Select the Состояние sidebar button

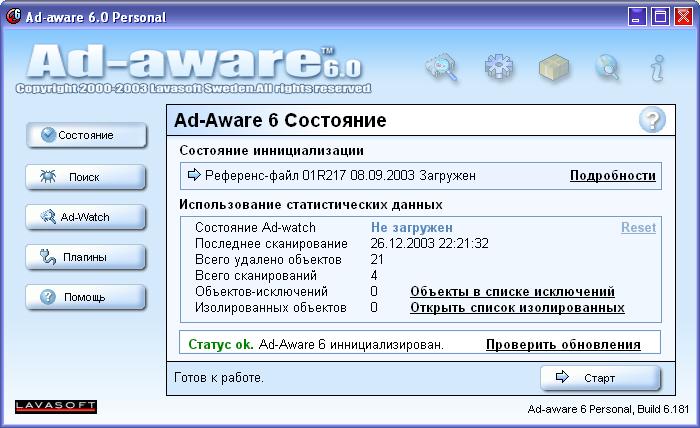click(86, 135)
